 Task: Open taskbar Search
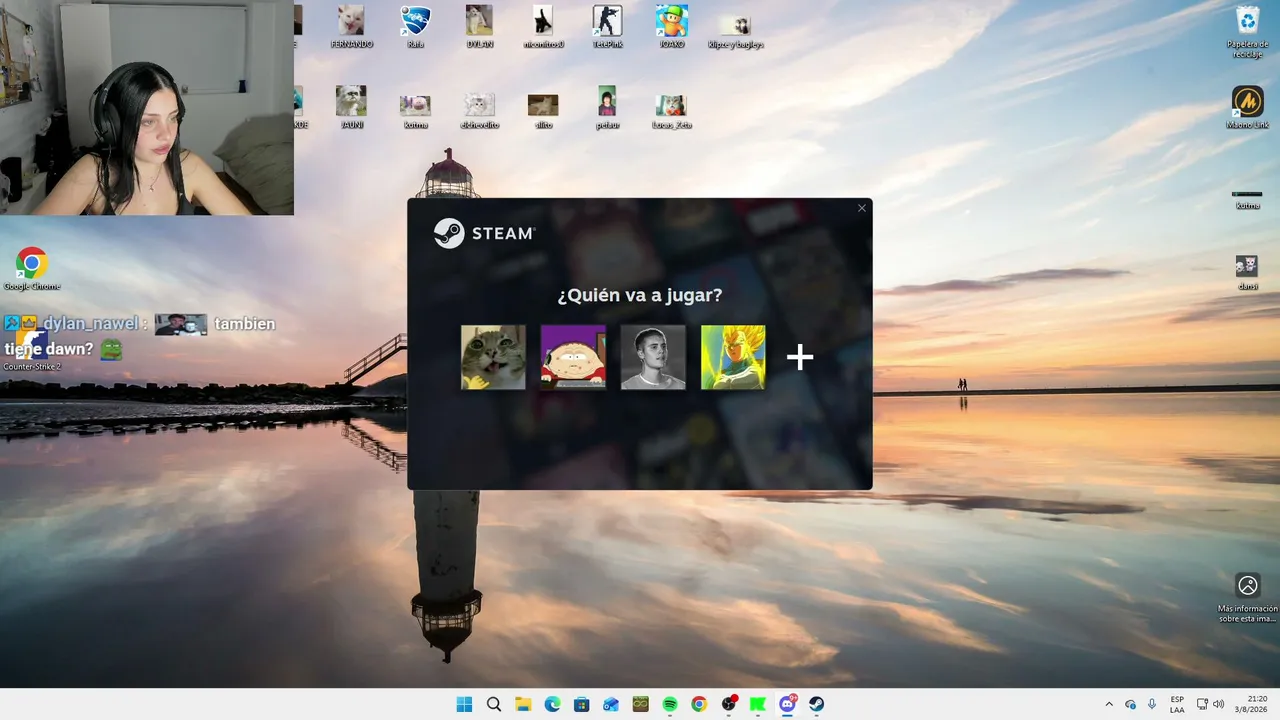(x=494, y=704)
